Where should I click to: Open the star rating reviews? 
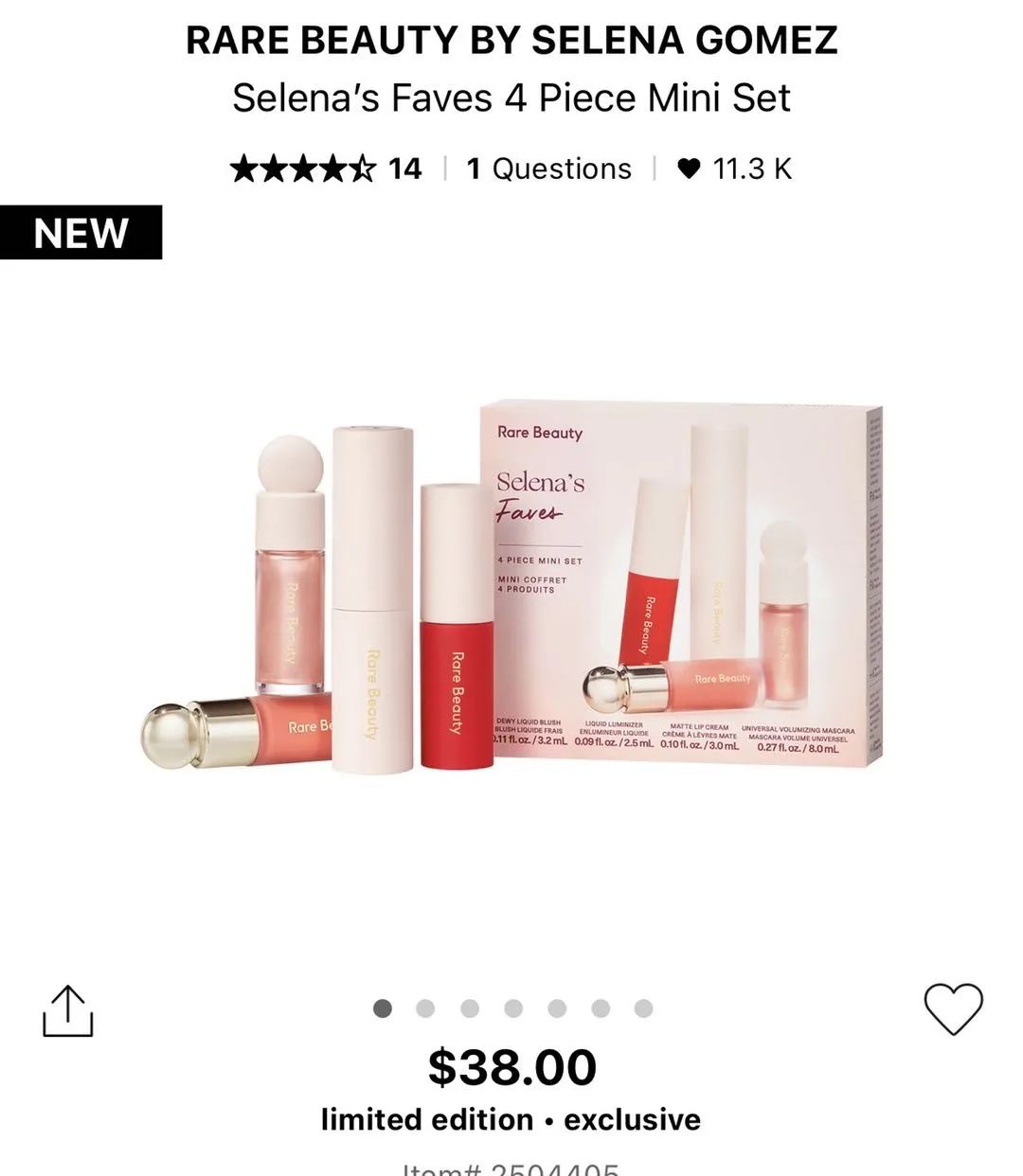303,169
